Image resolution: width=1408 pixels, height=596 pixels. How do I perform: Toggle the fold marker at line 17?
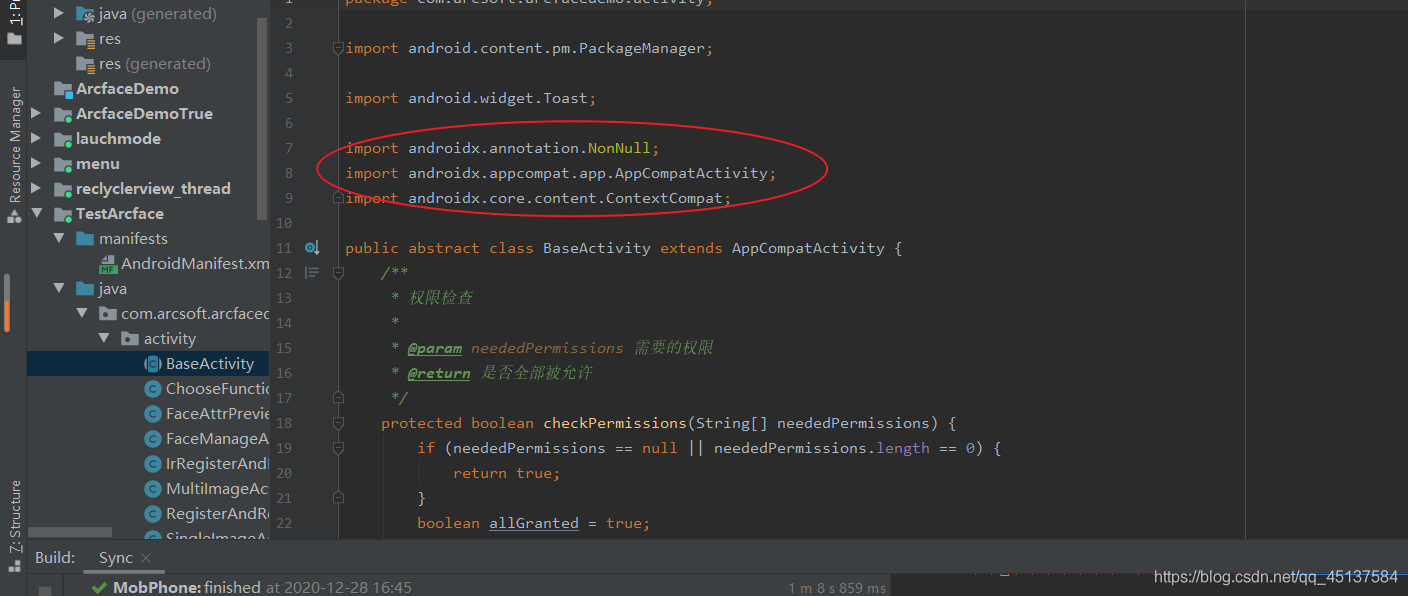click(338, 398)
